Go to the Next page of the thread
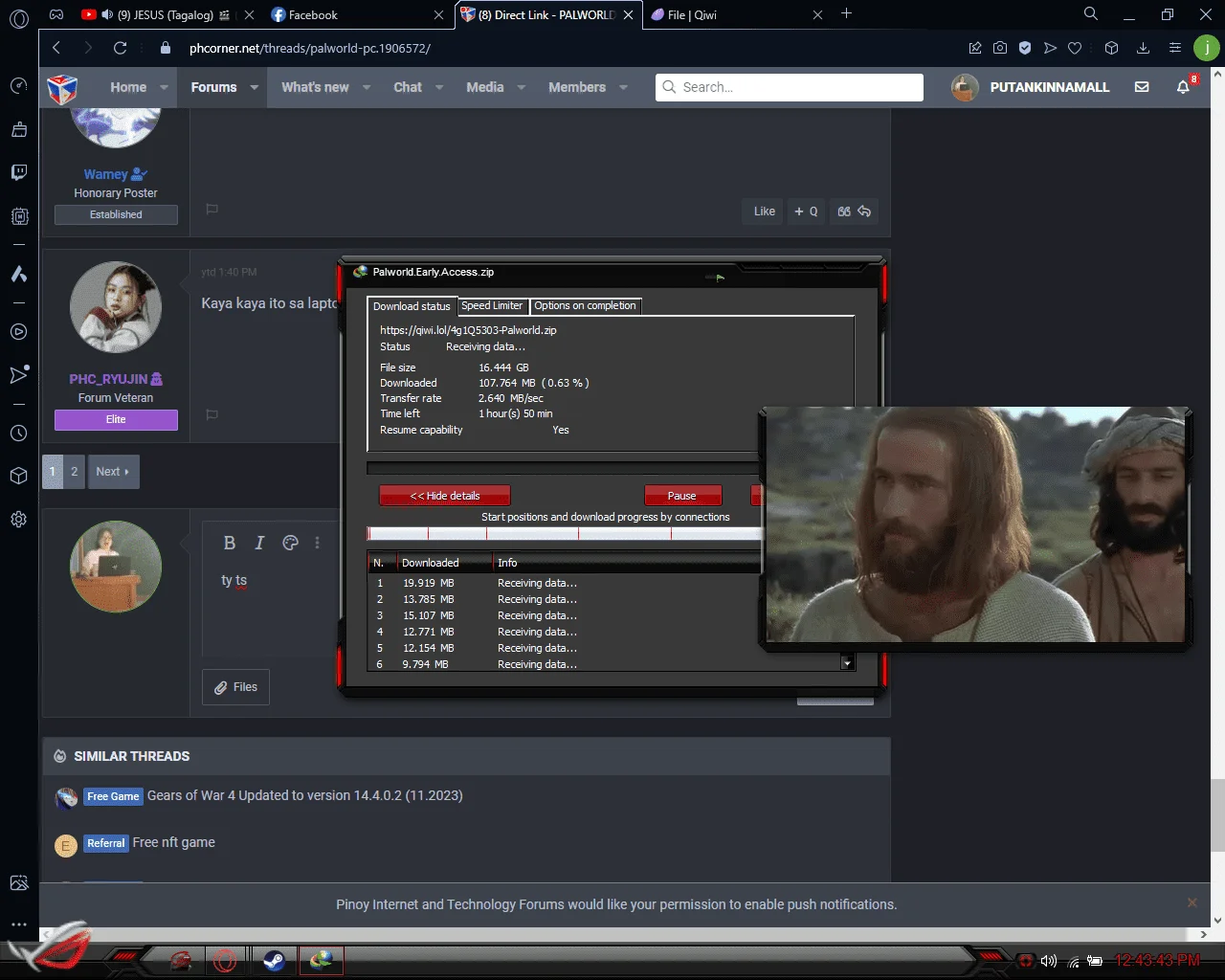This screenshot has width=1225, height=980. coord(113,472)
